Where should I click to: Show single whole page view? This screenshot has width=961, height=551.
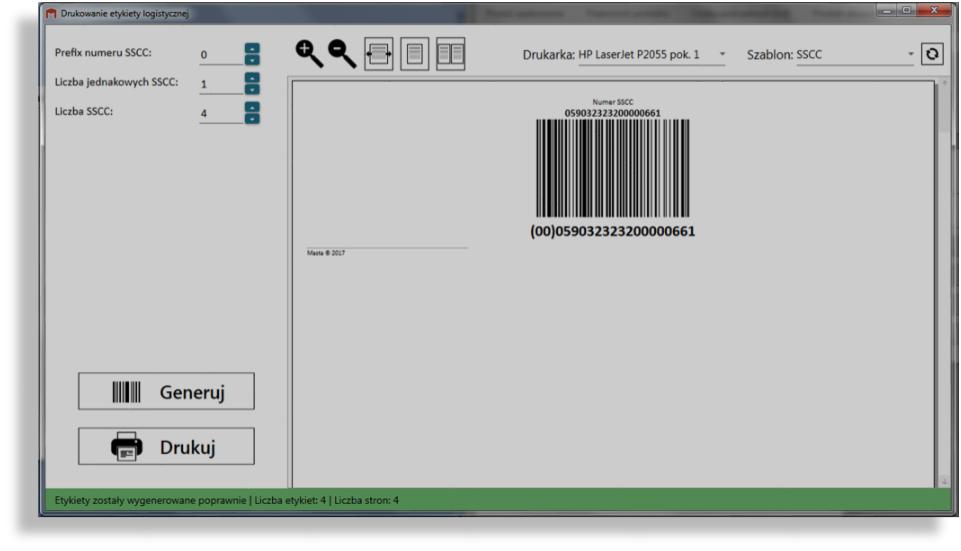pos(414,54)
